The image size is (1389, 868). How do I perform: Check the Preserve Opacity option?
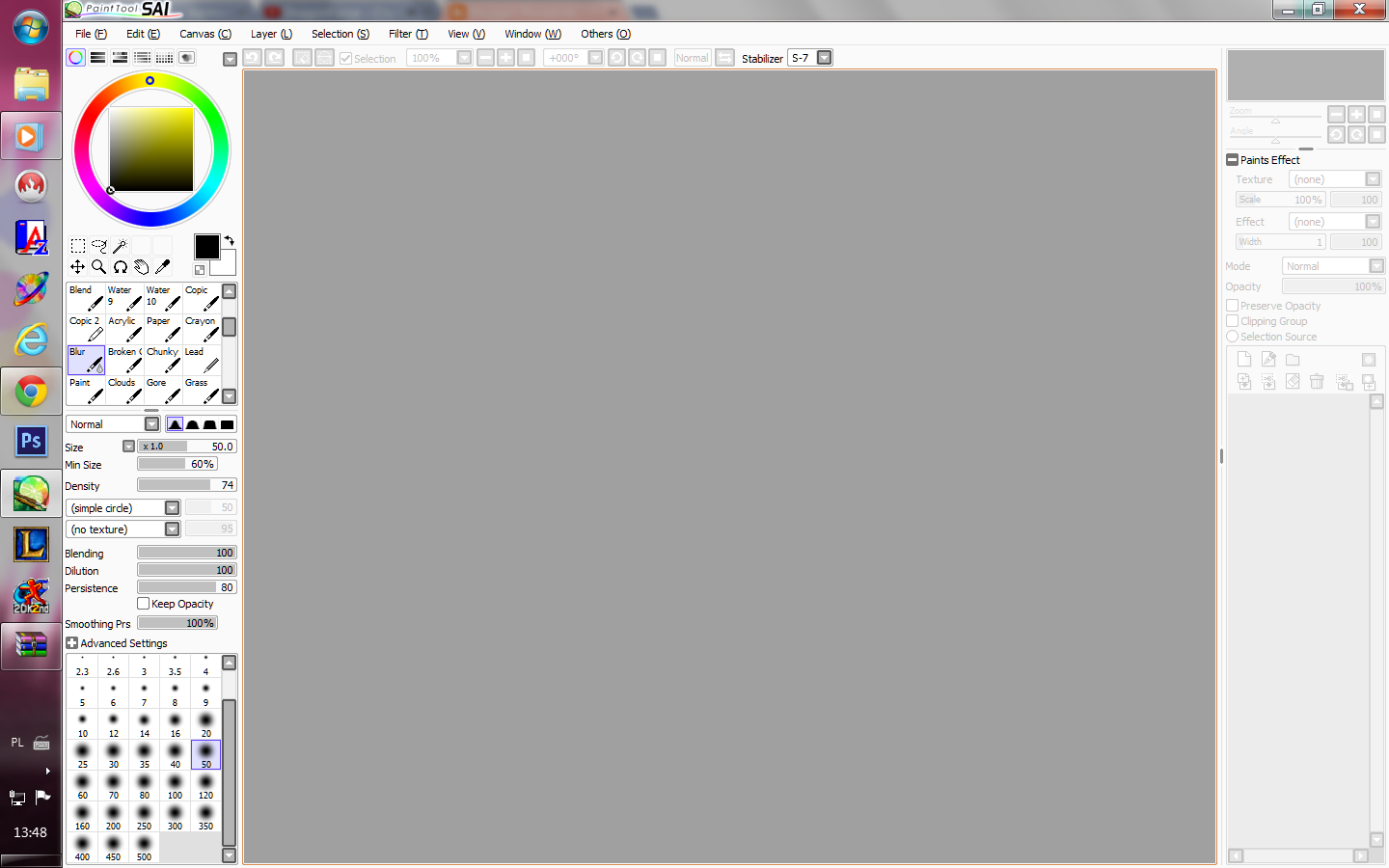pos(1232,306)
